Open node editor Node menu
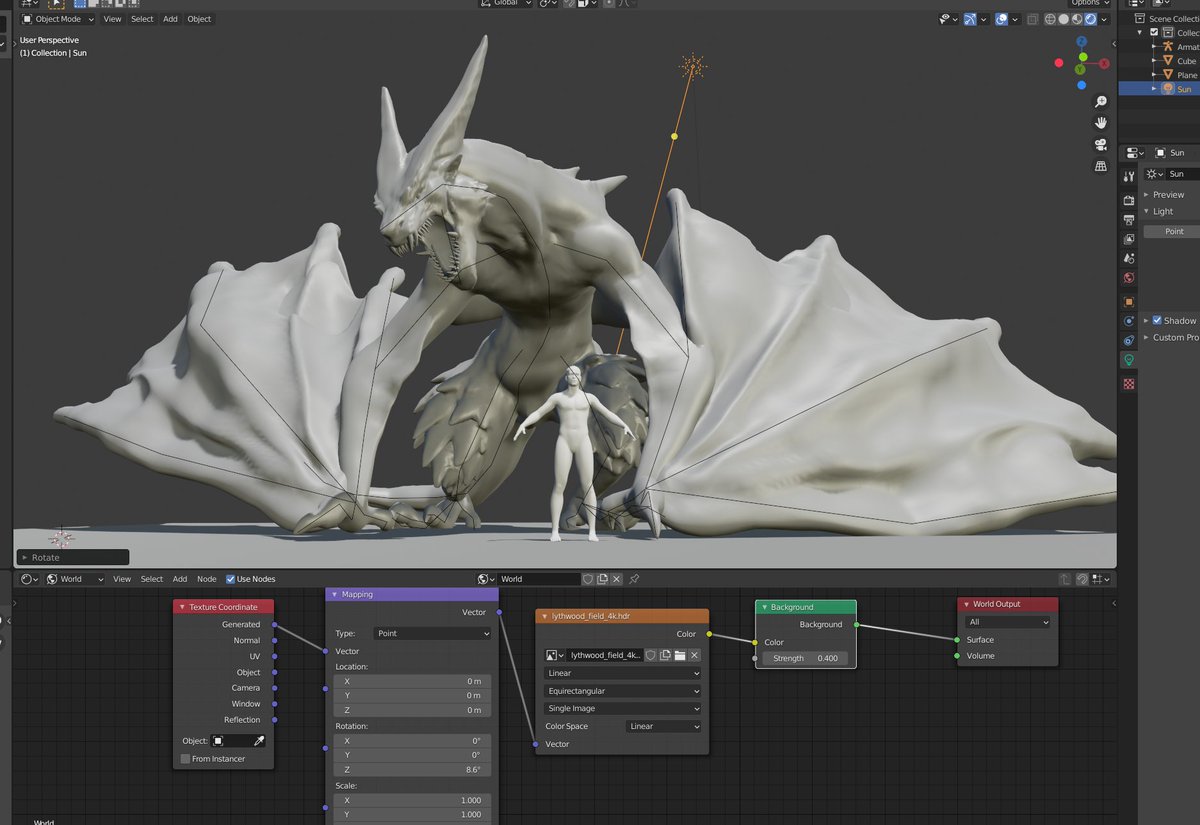Viewport: 1200px width, 825px height. [207, 579]
